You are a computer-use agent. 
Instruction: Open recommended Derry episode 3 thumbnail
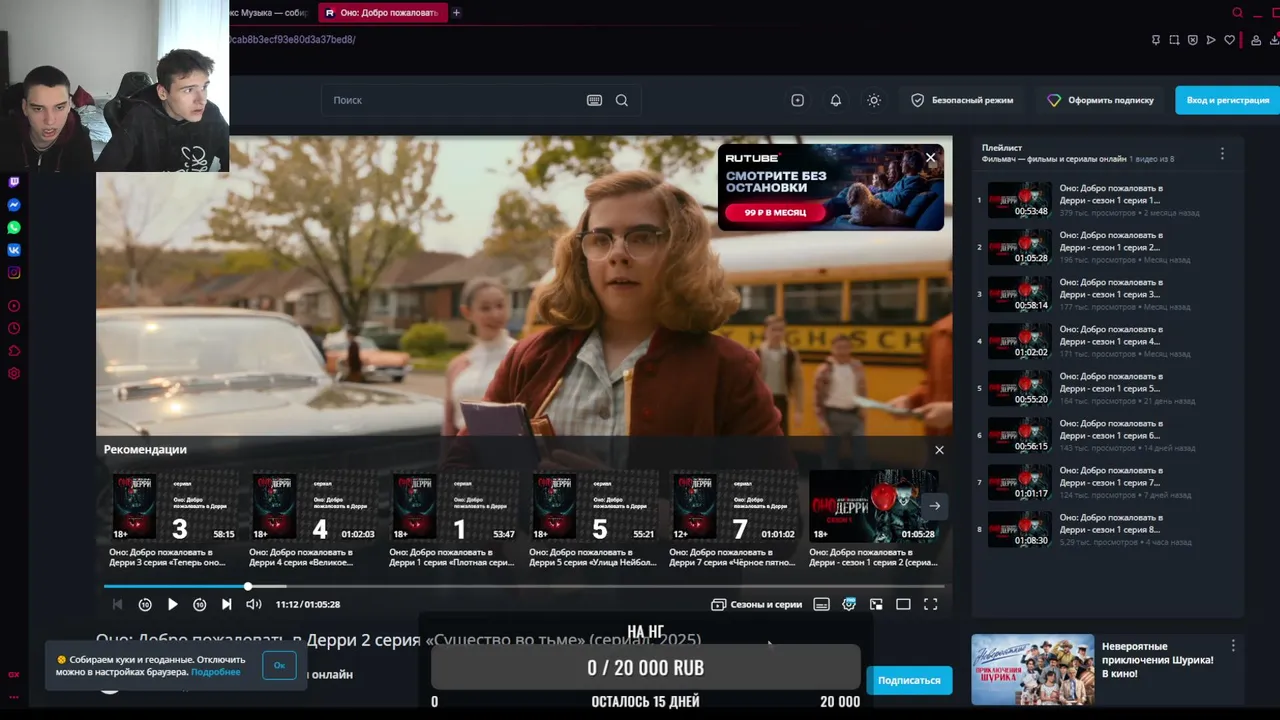click(174, 506)
